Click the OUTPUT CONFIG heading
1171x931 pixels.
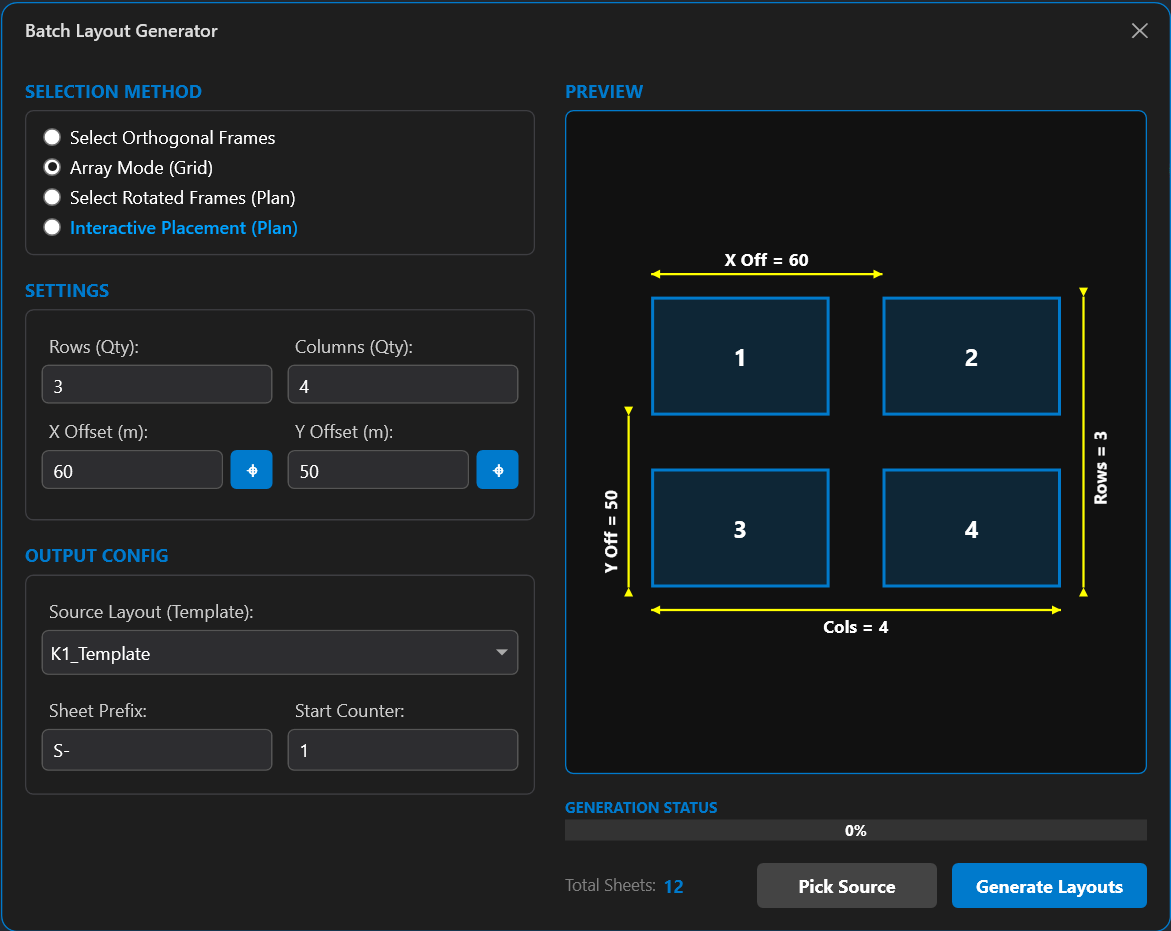[96, 555]
